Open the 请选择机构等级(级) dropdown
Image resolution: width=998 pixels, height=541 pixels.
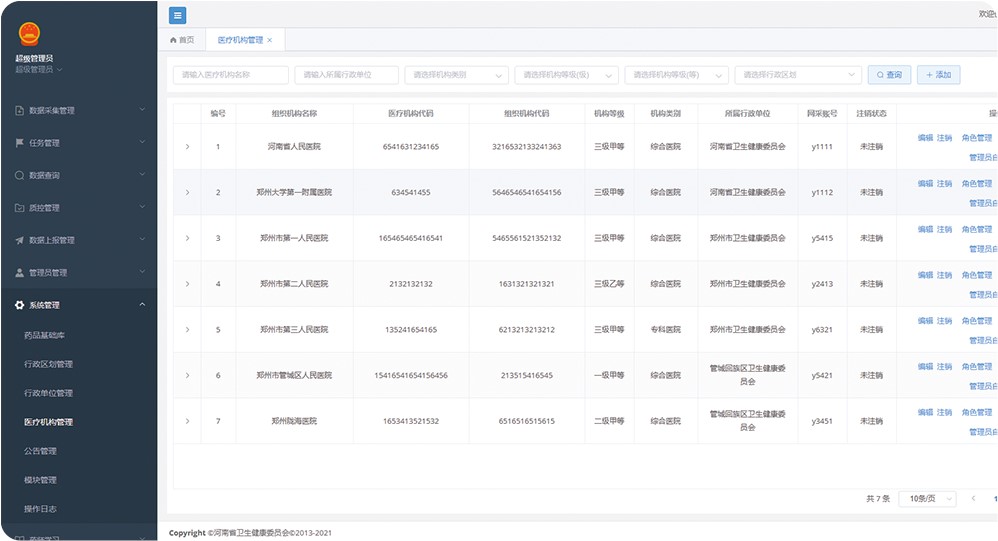566,75
